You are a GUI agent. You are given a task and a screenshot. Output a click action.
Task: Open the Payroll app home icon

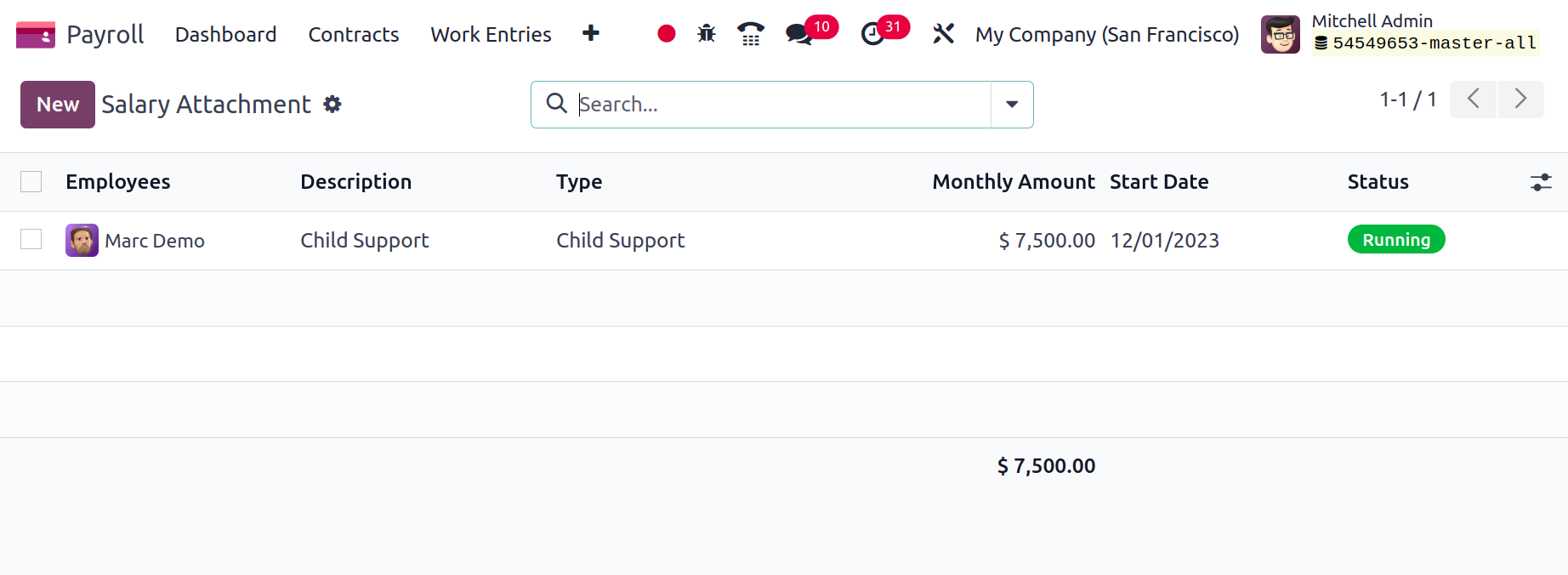[36, 35]
